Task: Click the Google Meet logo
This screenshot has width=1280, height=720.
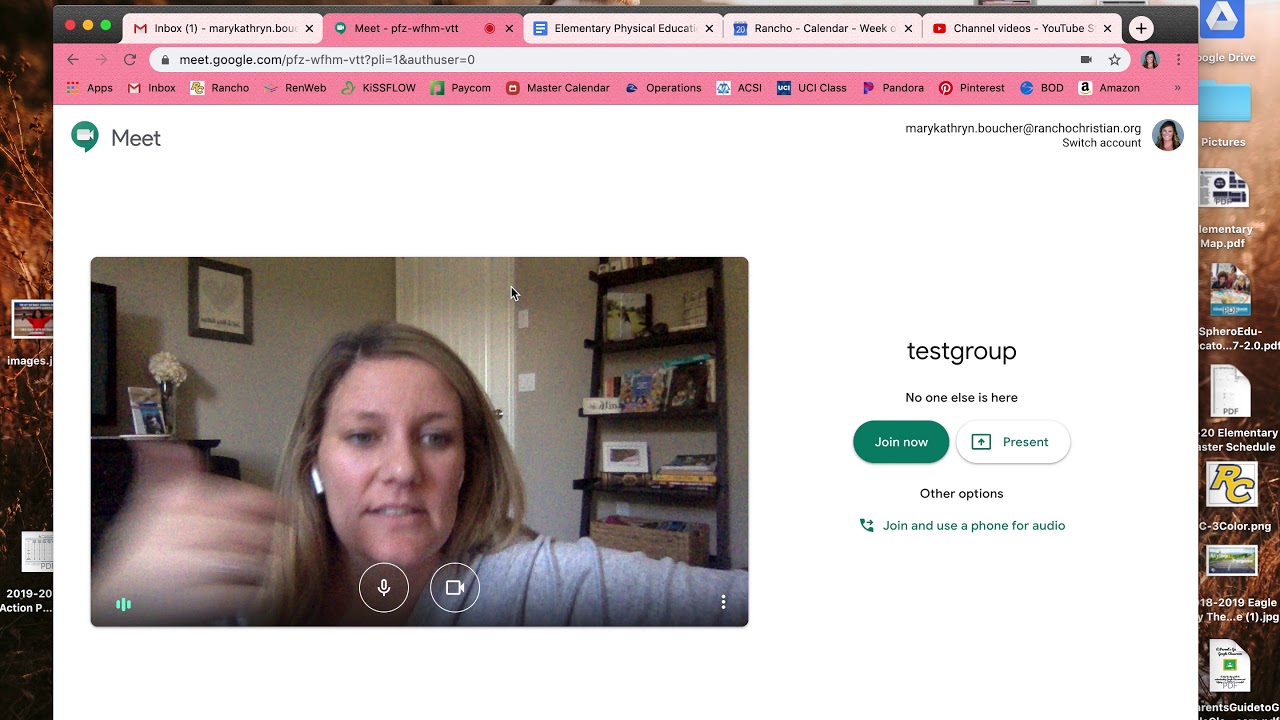Action: coord(116,138)
